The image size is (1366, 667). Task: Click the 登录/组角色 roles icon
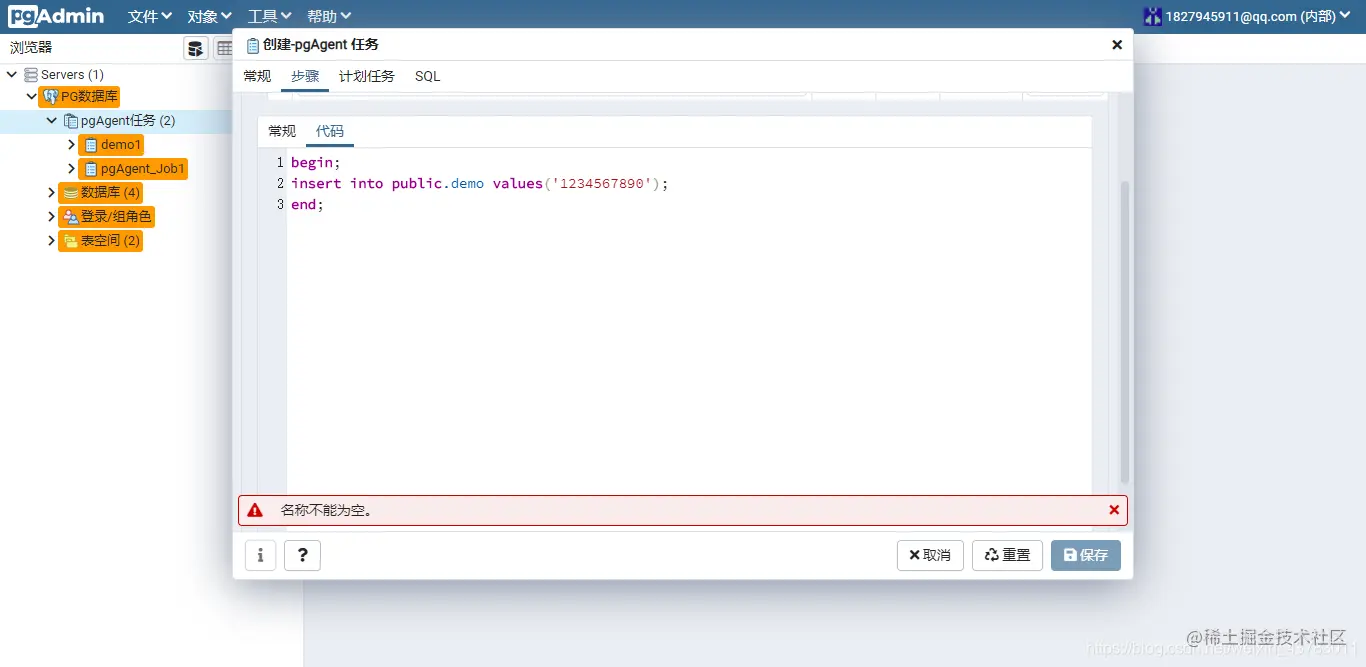pyautogui.click(x=71, y=216)
